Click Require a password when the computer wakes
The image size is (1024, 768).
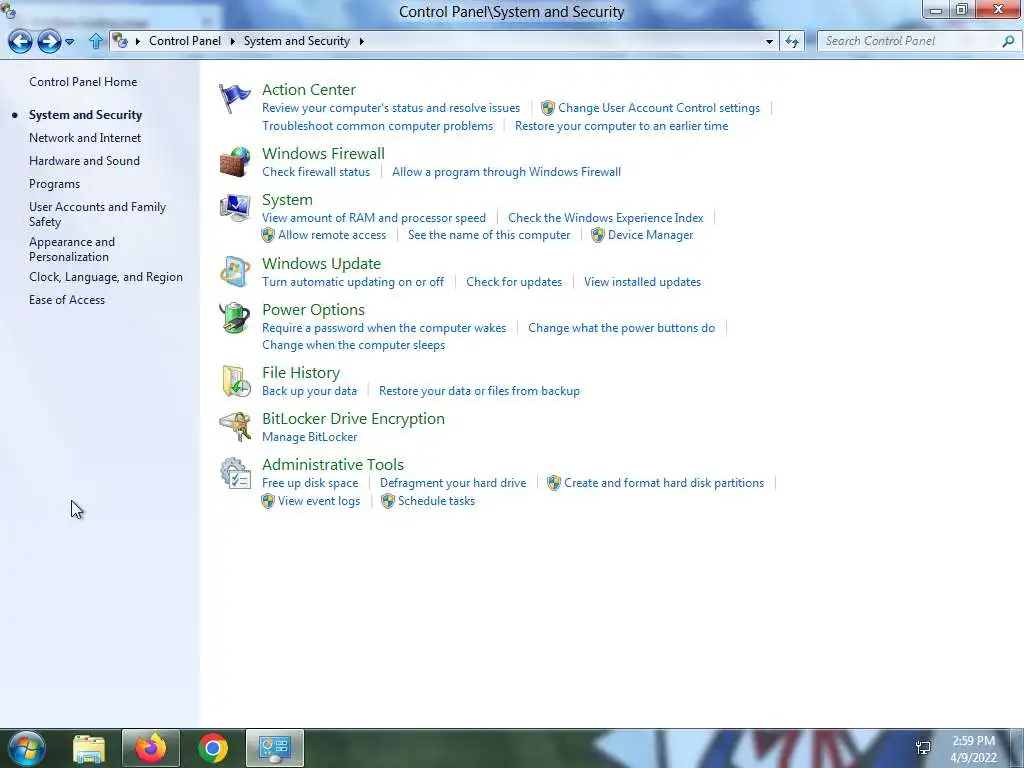(384, 328)
